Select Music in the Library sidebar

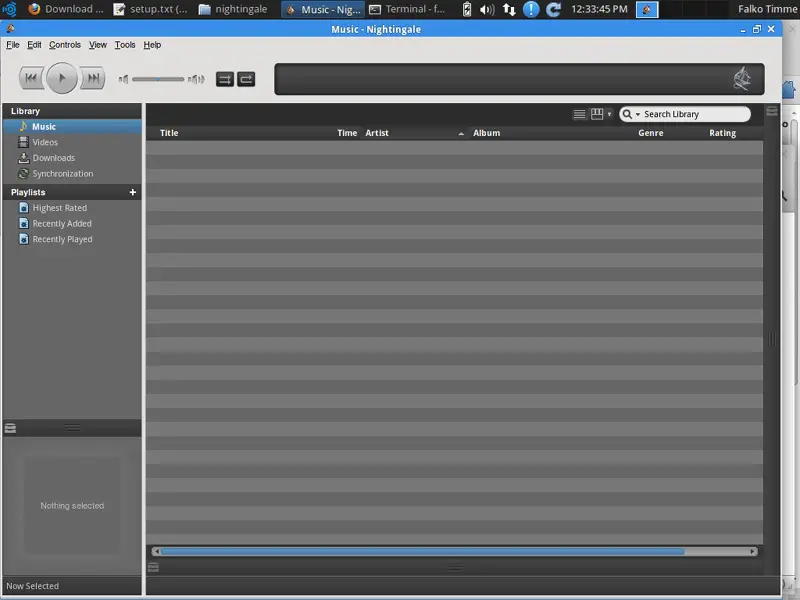(72, 127)
